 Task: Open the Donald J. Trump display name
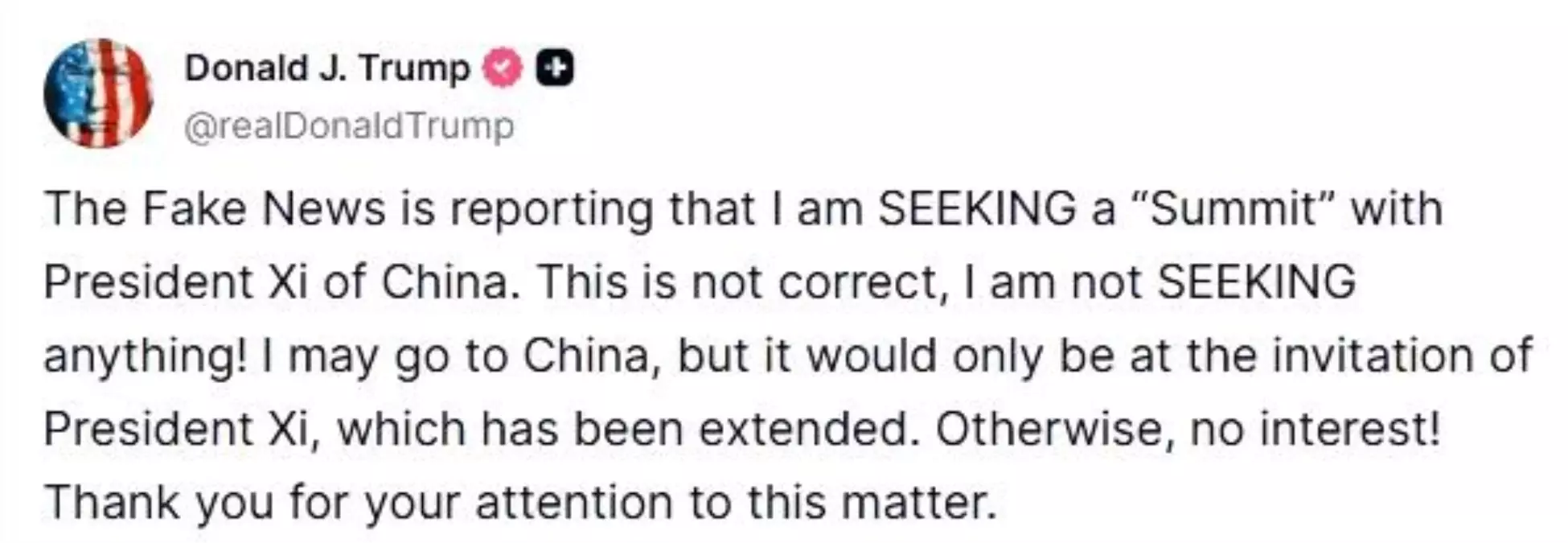point(327,68)
